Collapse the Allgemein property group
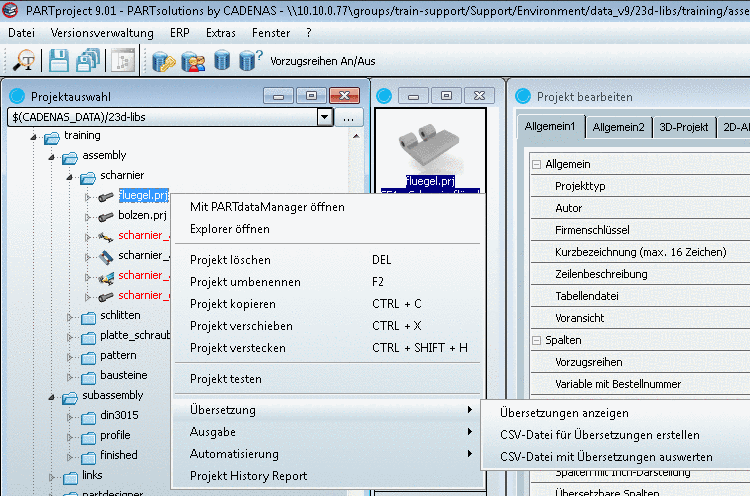Image resolution: width=750 pixels, height=496 pixels. point(537,165)
